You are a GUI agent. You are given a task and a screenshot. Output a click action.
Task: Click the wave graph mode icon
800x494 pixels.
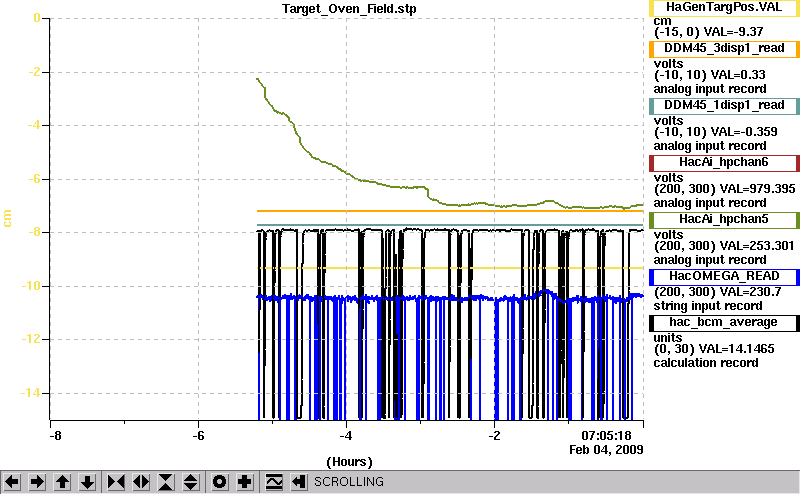pyautogui.click(x=274, y=482)
